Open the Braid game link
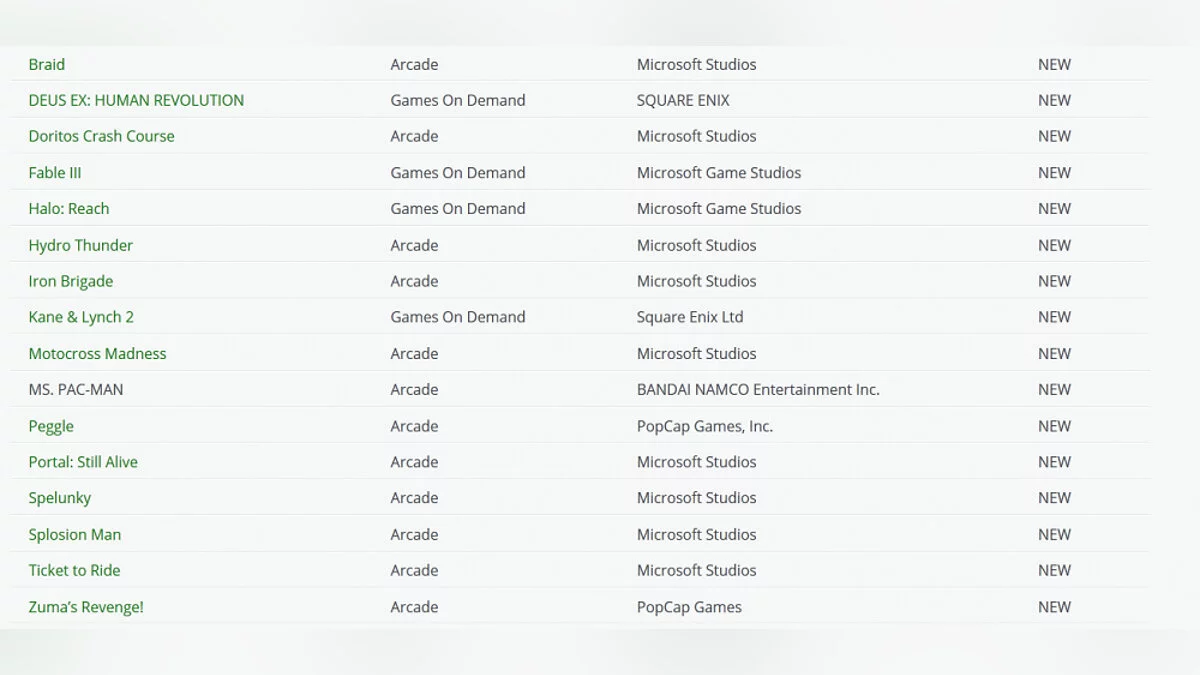This screenshot has width=1200, height=675. [47, 64]
